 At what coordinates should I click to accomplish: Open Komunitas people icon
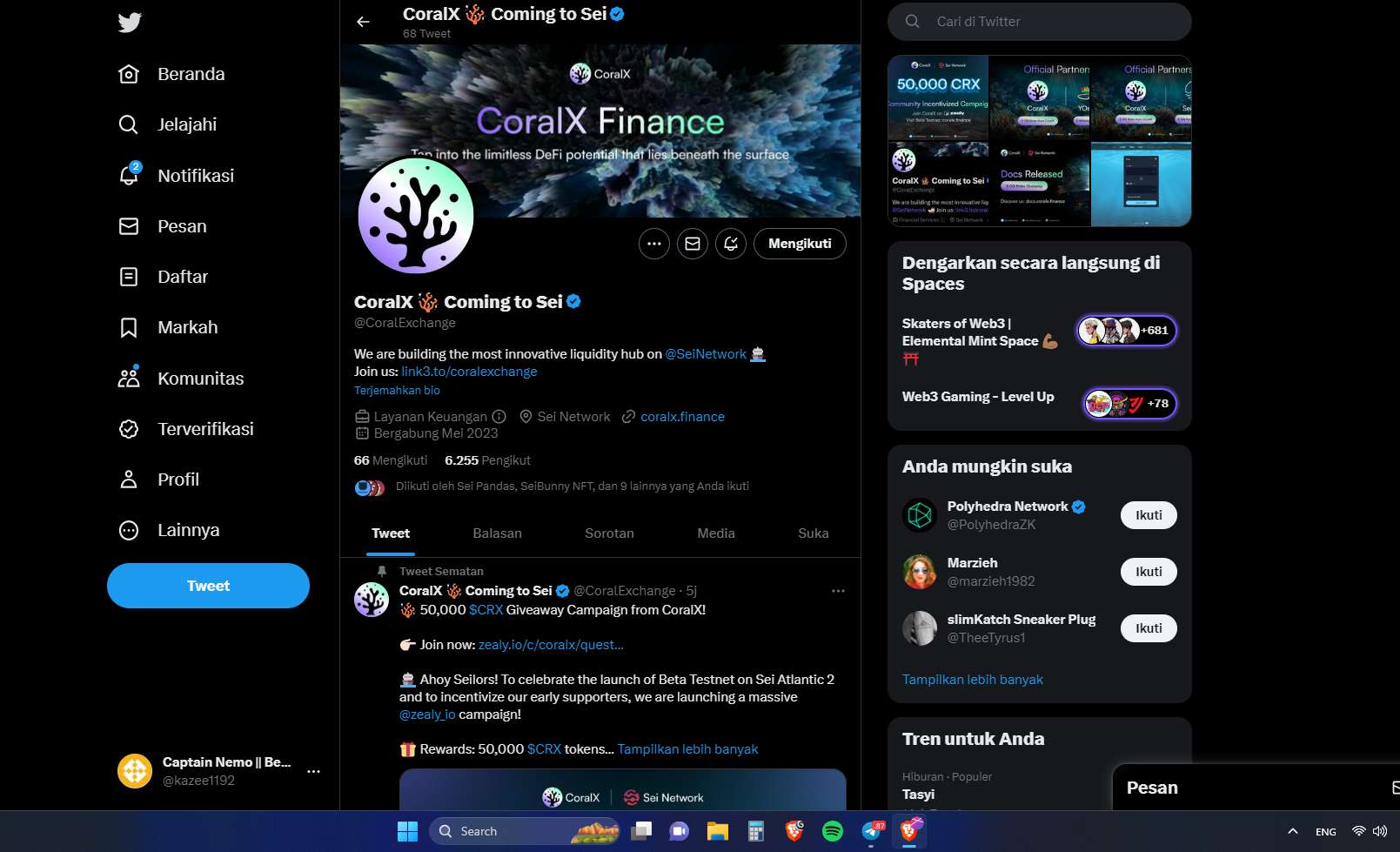(129, 378)
